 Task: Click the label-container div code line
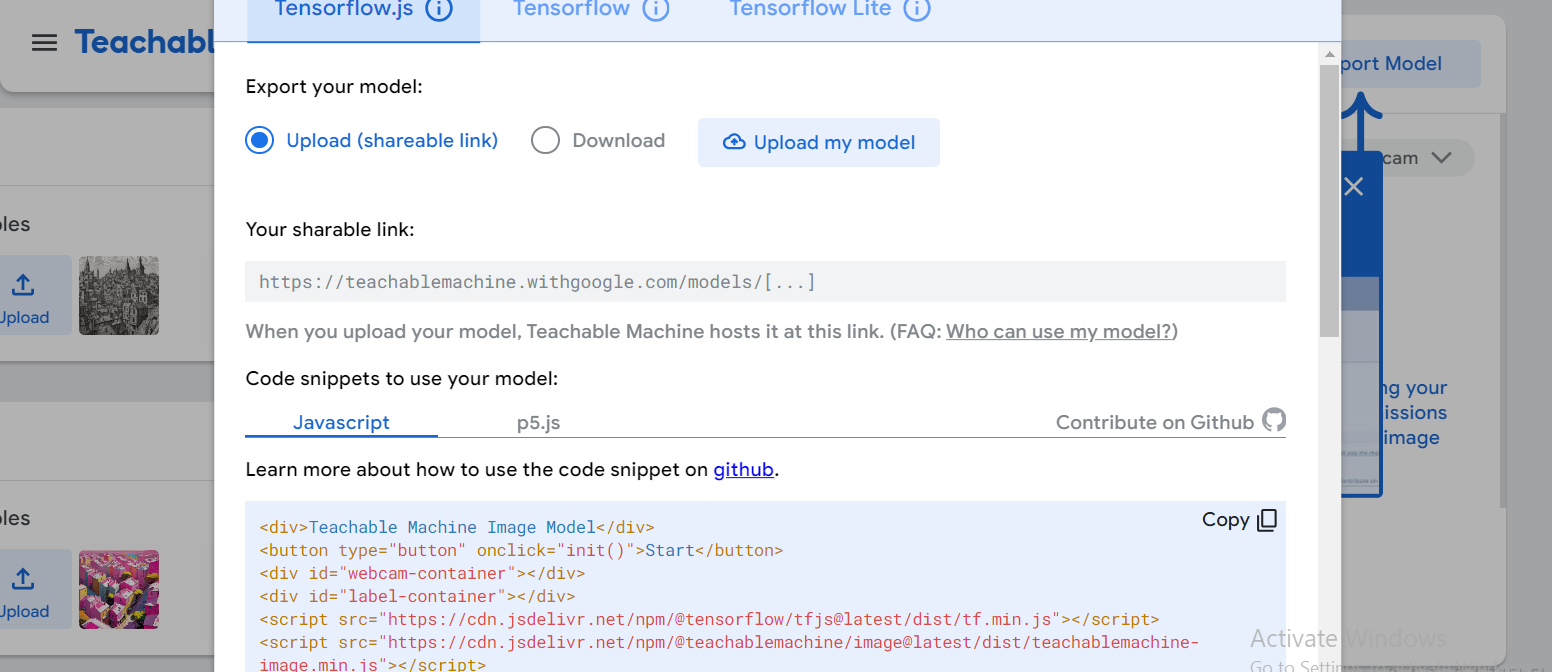click(417, 596)
